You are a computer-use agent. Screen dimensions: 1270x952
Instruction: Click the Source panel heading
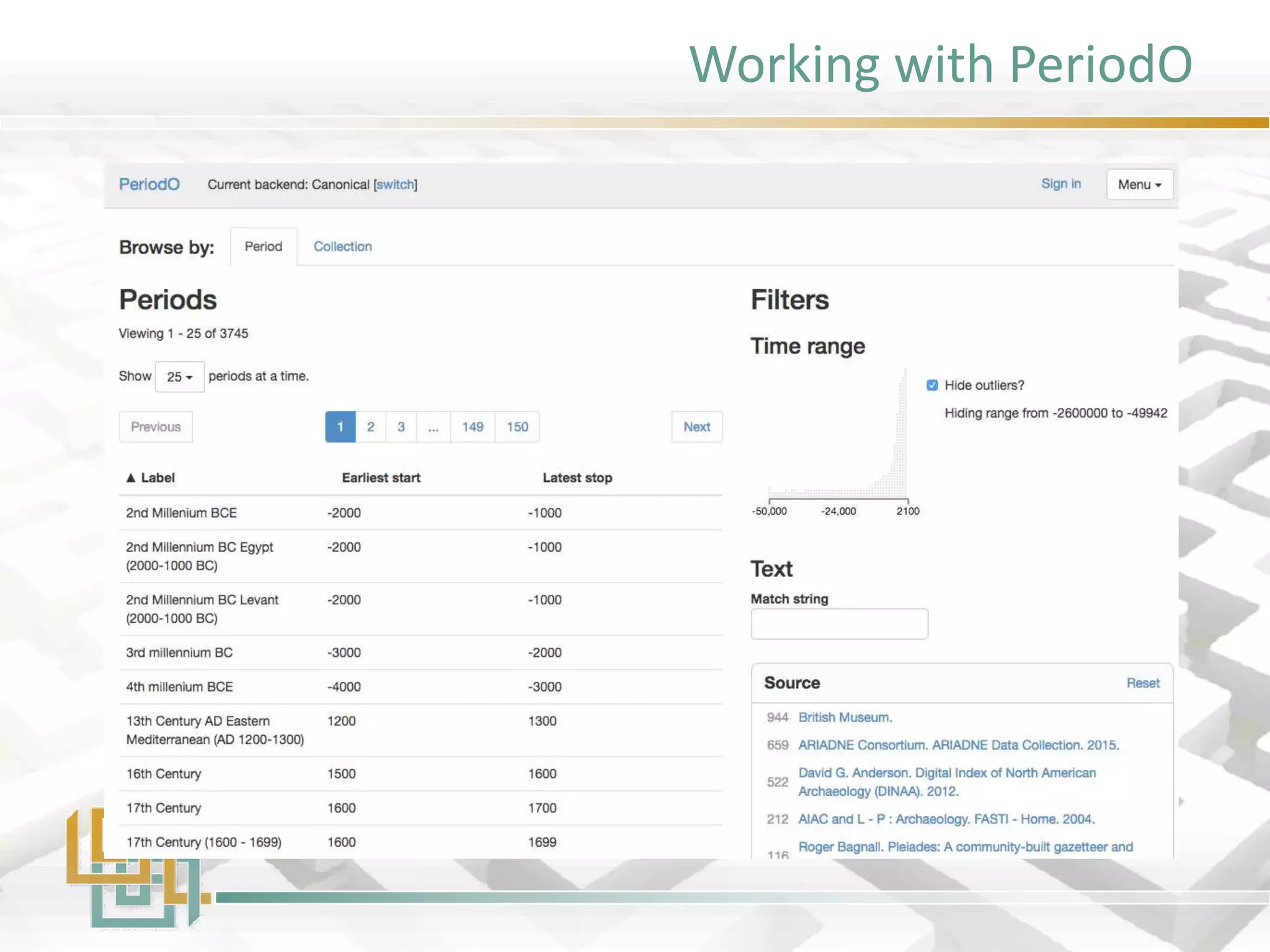[x=792, y=682]
